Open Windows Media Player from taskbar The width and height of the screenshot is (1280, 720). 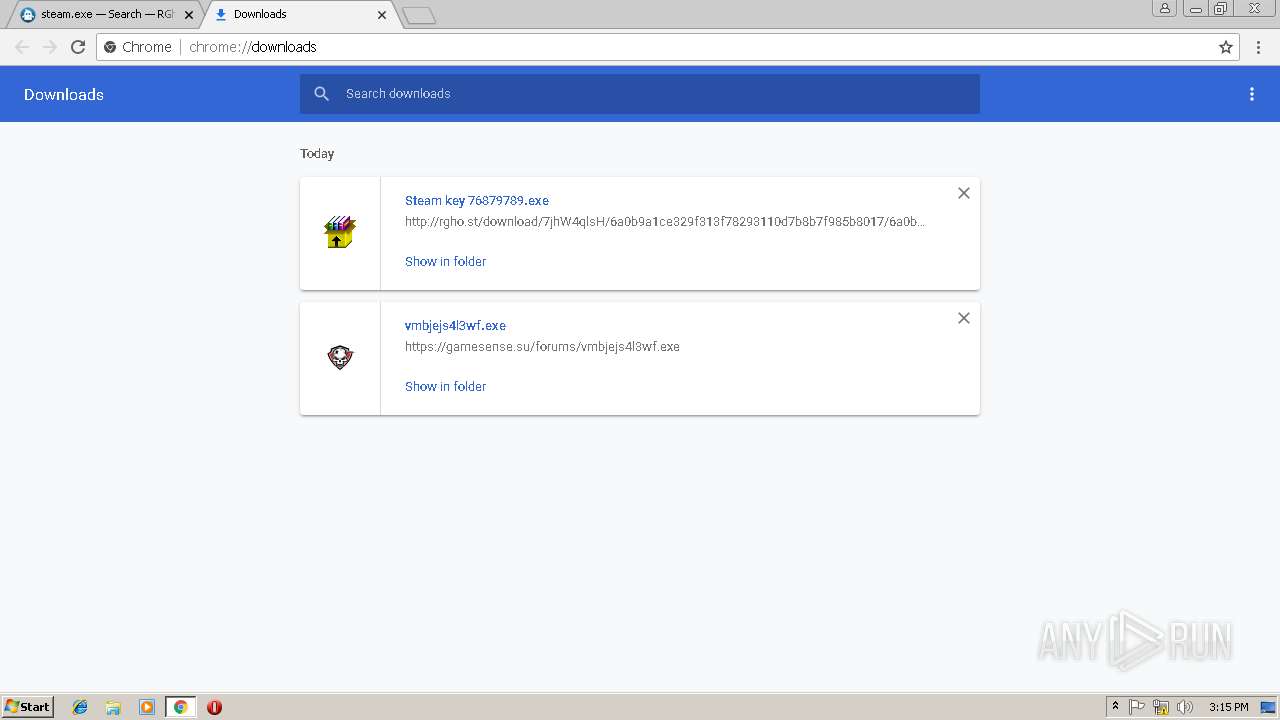pos(147,707)
